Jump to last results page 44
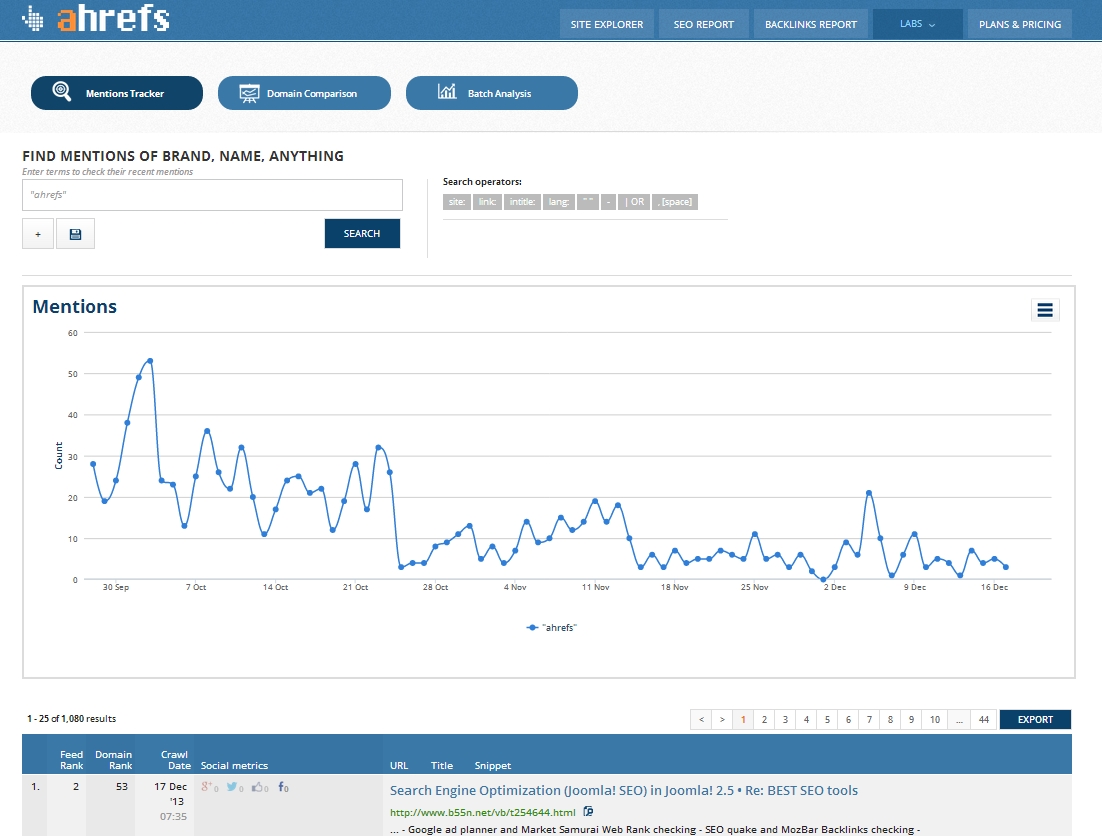The width and height of the screenshot is (1102, 836). click(984, 719)
